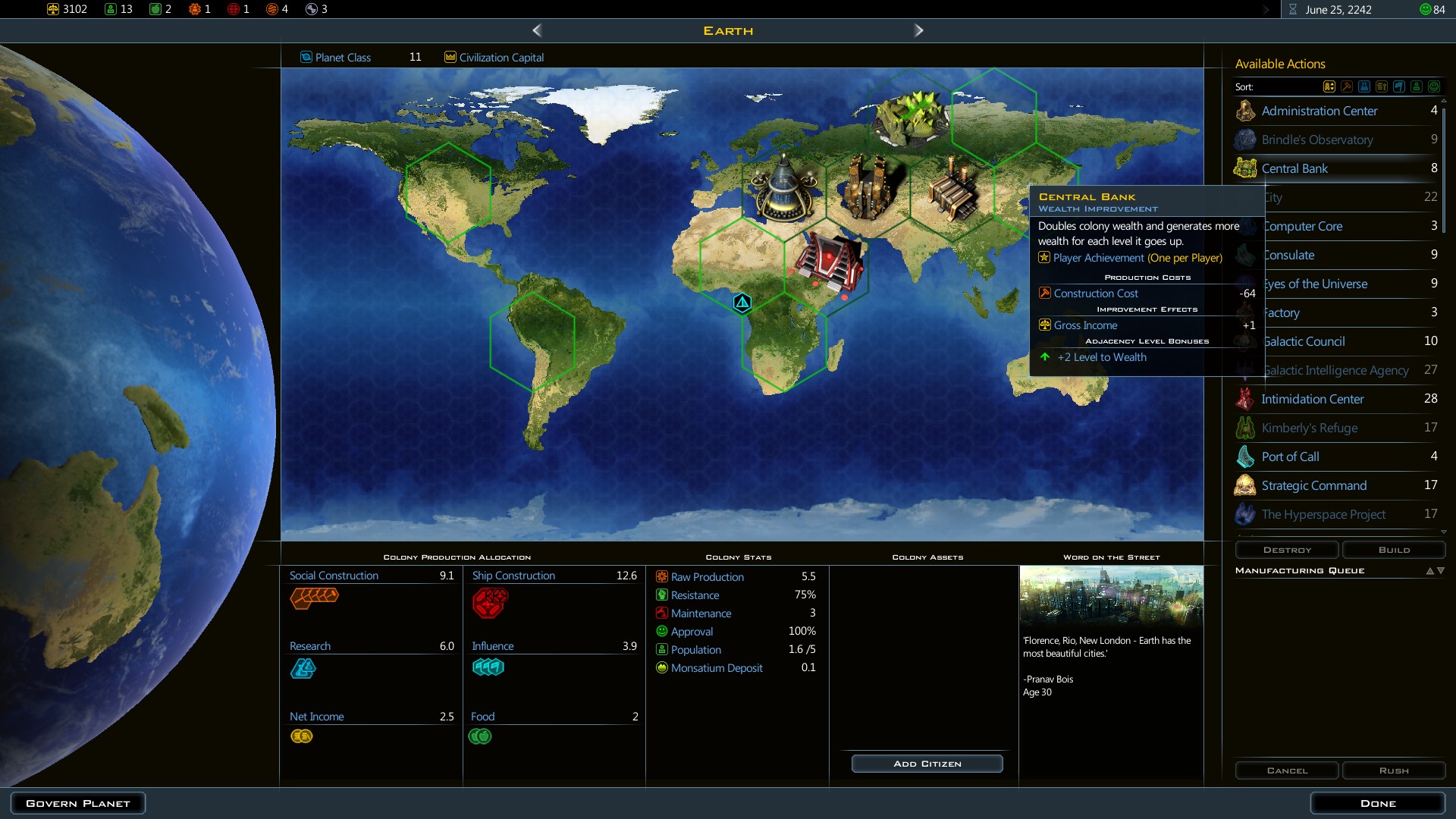
Task: Go to previous planet with left arrow
Action: point(537,30)
